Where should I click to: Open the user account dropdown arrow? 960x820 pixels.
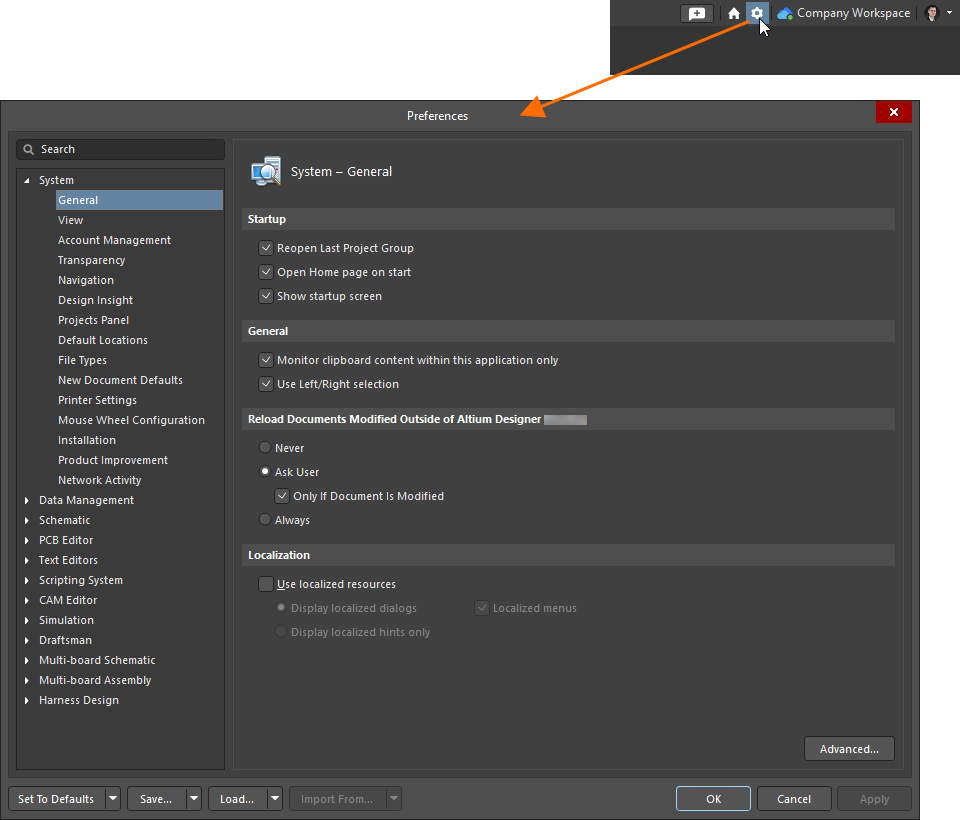coord(950,13)
